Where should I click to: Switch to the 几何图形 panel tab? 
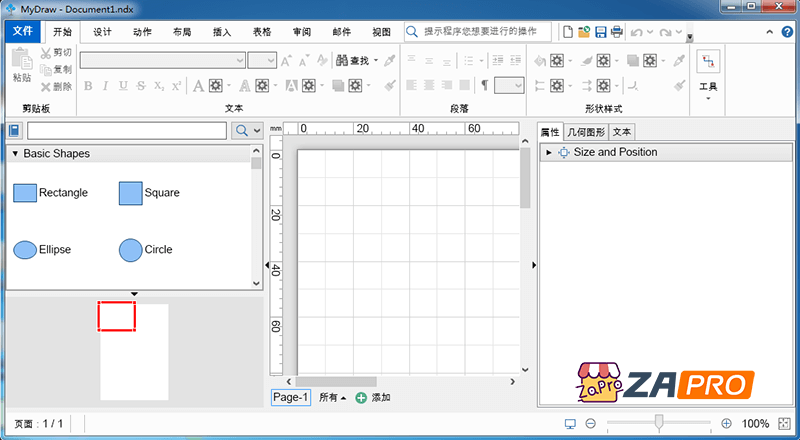pos(586,132)
